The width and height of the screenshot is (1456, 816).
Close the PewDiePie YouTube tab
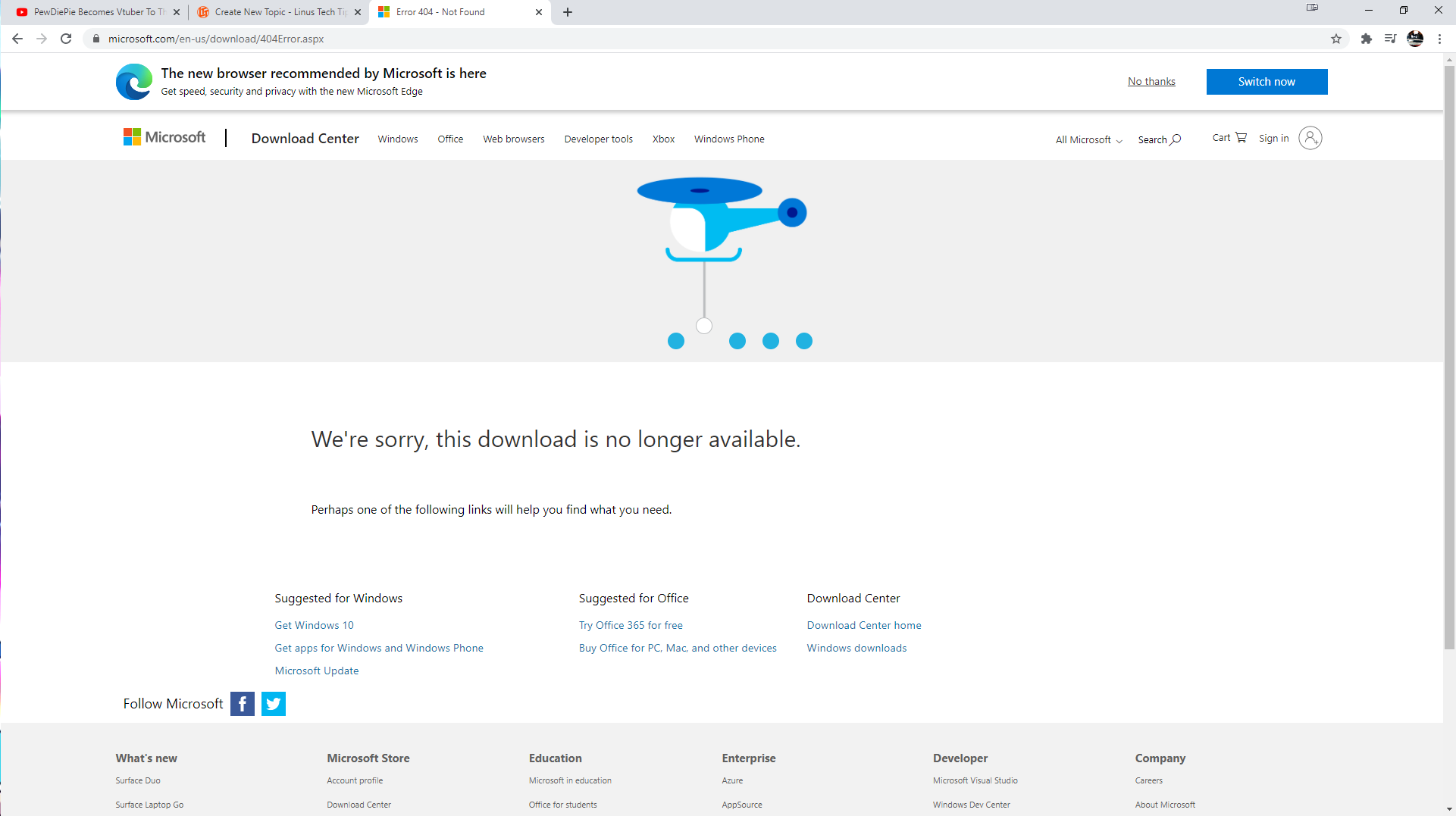[177, 12]
